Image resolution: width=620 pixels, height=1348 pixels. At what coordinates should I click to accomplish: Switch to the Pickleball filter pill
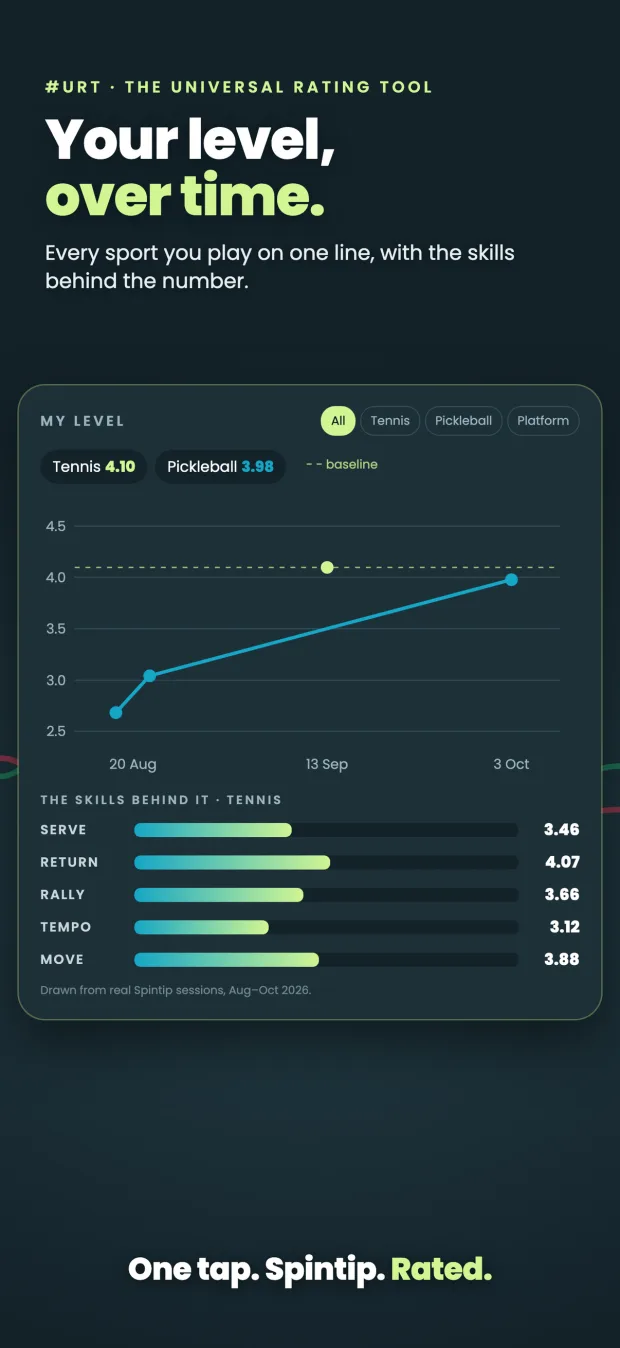(463, 421)
